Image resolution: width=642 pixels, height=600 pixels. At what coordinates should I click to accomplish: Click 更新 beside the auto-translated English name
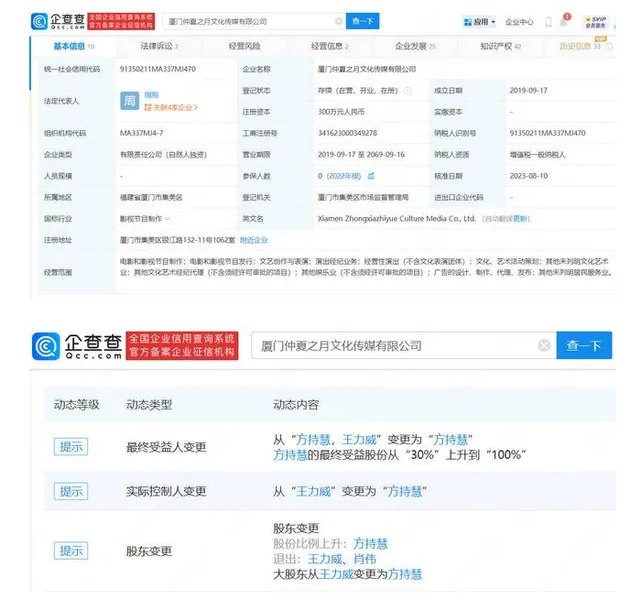tap(521, 219)
